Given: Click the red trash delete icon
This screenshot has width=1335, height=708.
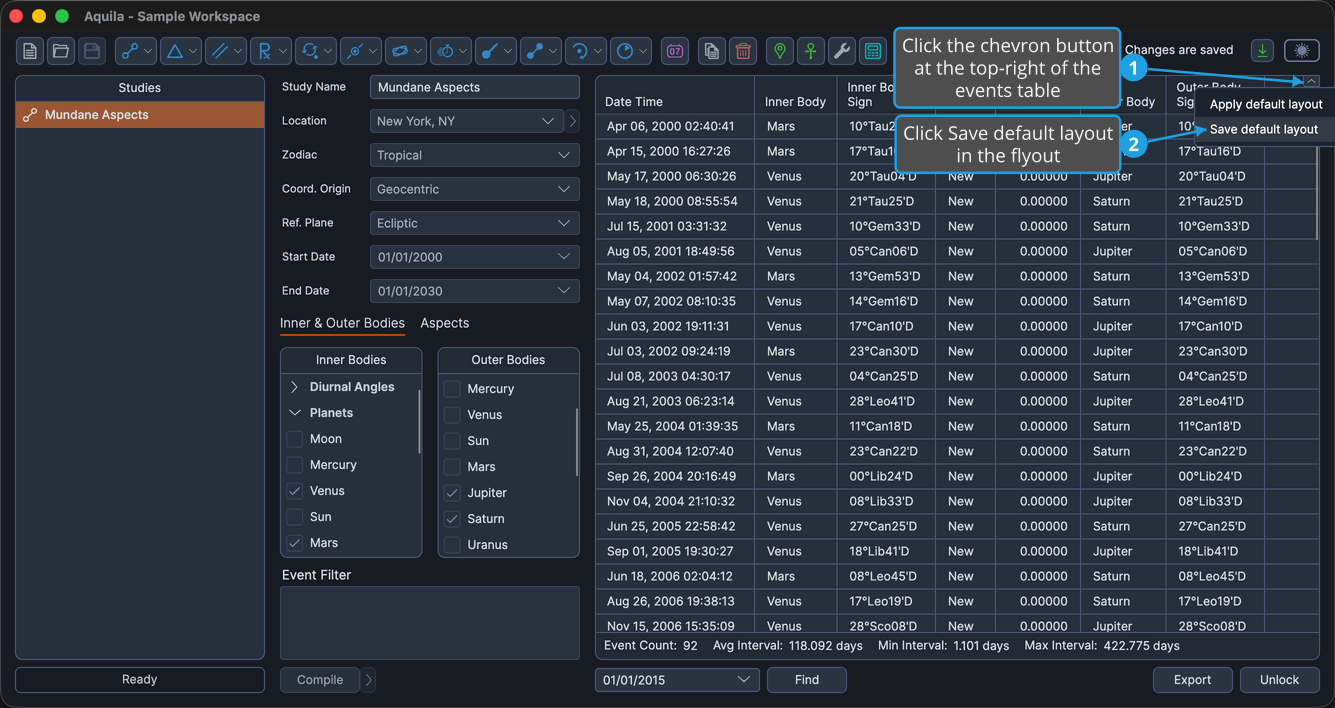Looking at the screenshot, I should 742,51.
